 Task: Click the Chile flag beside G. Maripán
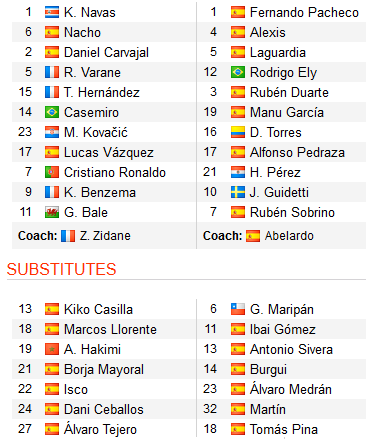point(238,309)
